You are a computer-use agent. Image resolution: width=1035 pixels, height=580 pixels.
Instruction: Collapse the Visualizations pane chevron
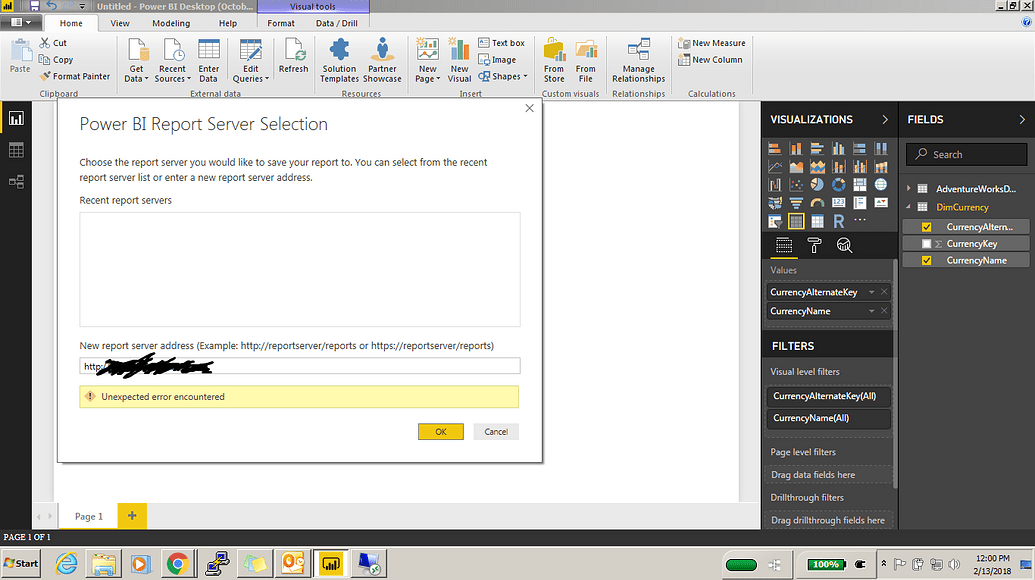(x=884, y=119)
